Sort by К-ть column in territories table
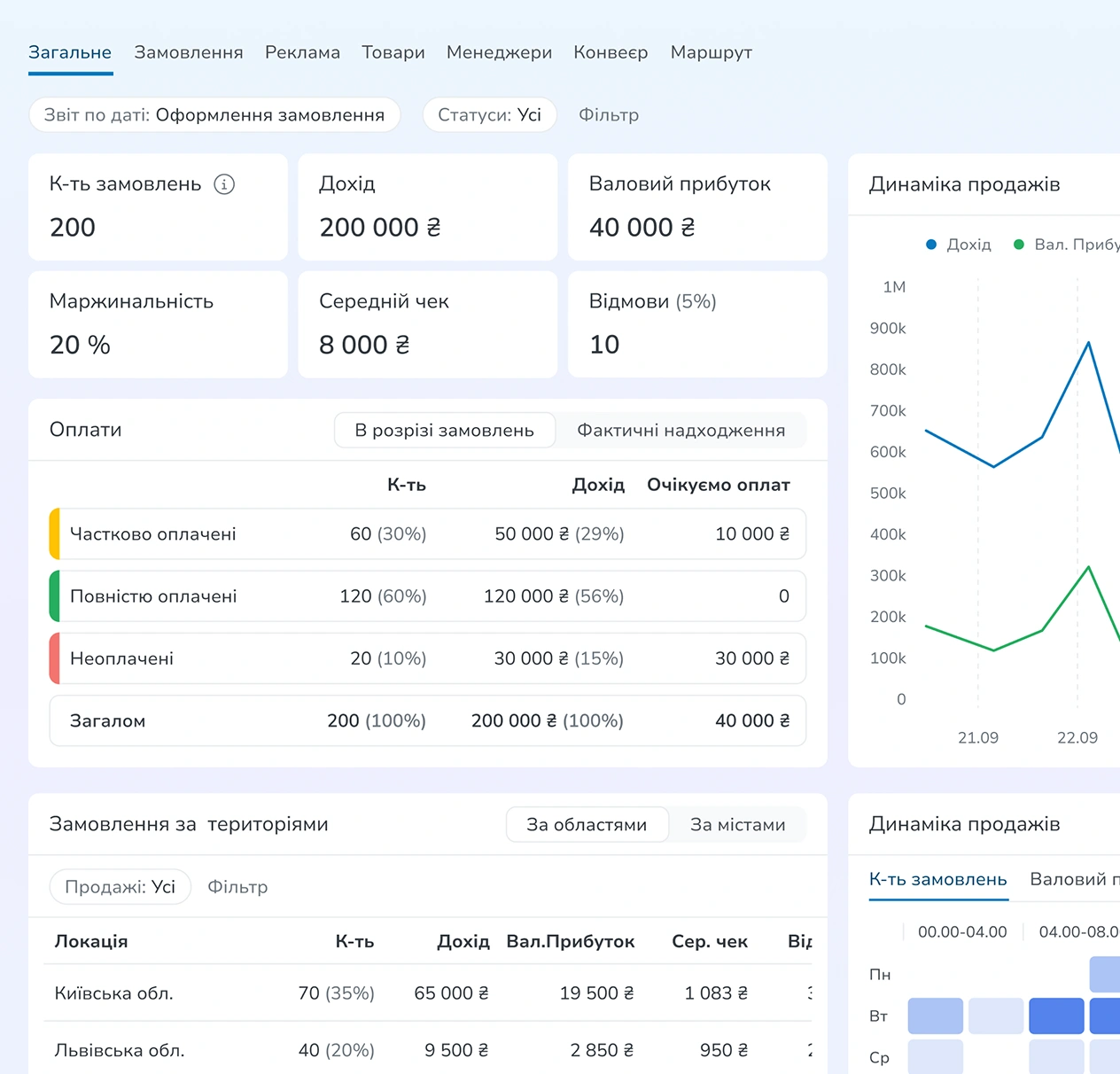Image resolution: width=1120 pixels, height=1074 pixels. pos(354,942)
